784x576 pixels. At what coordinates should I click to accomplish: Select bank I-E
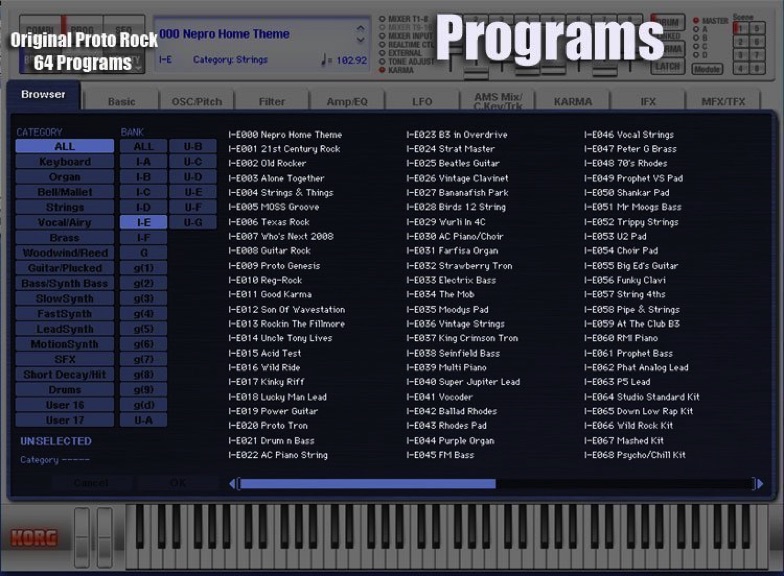(x=144, y=222)
